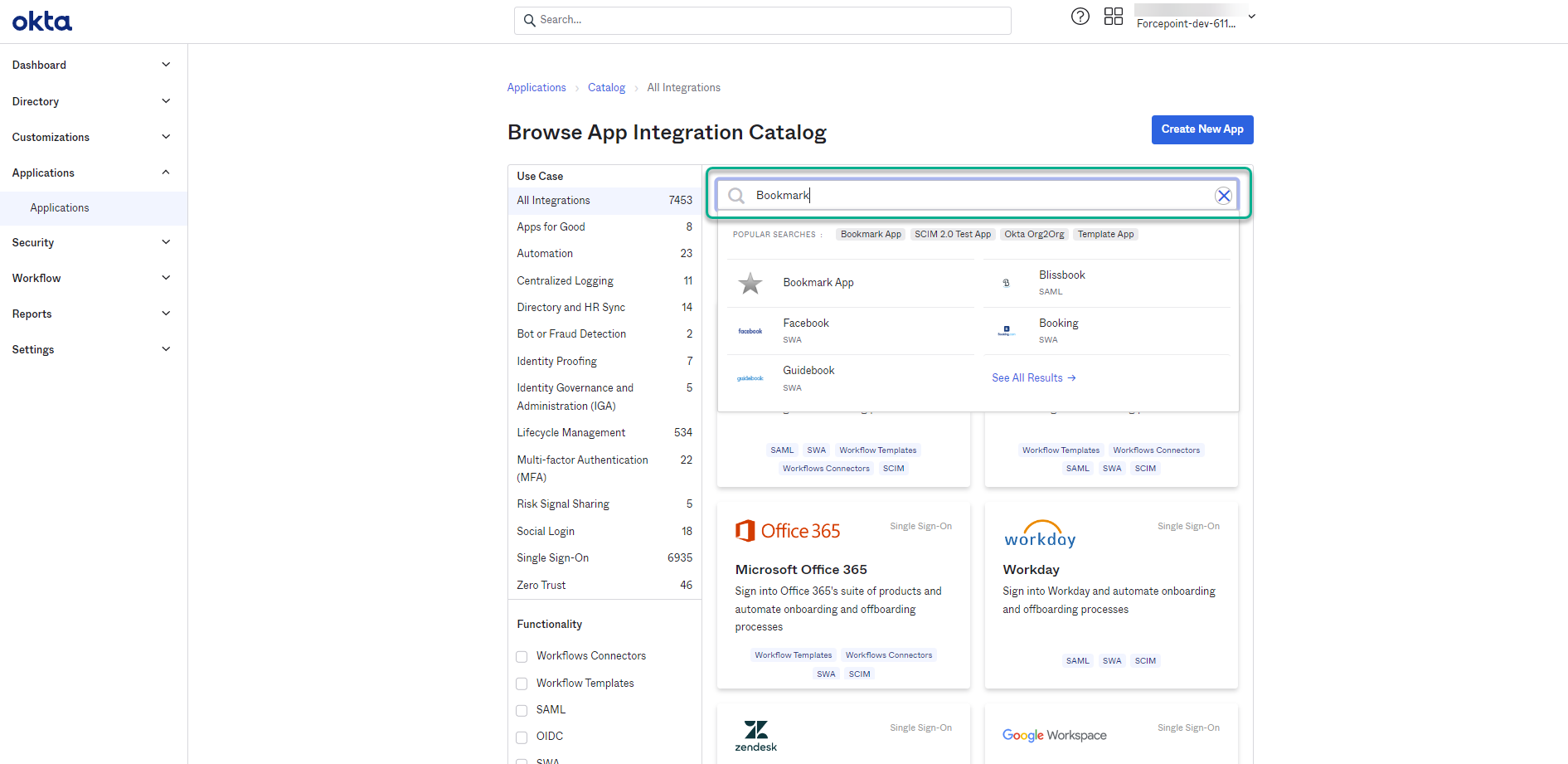Click the Guidebook app icon

[750, 377]
